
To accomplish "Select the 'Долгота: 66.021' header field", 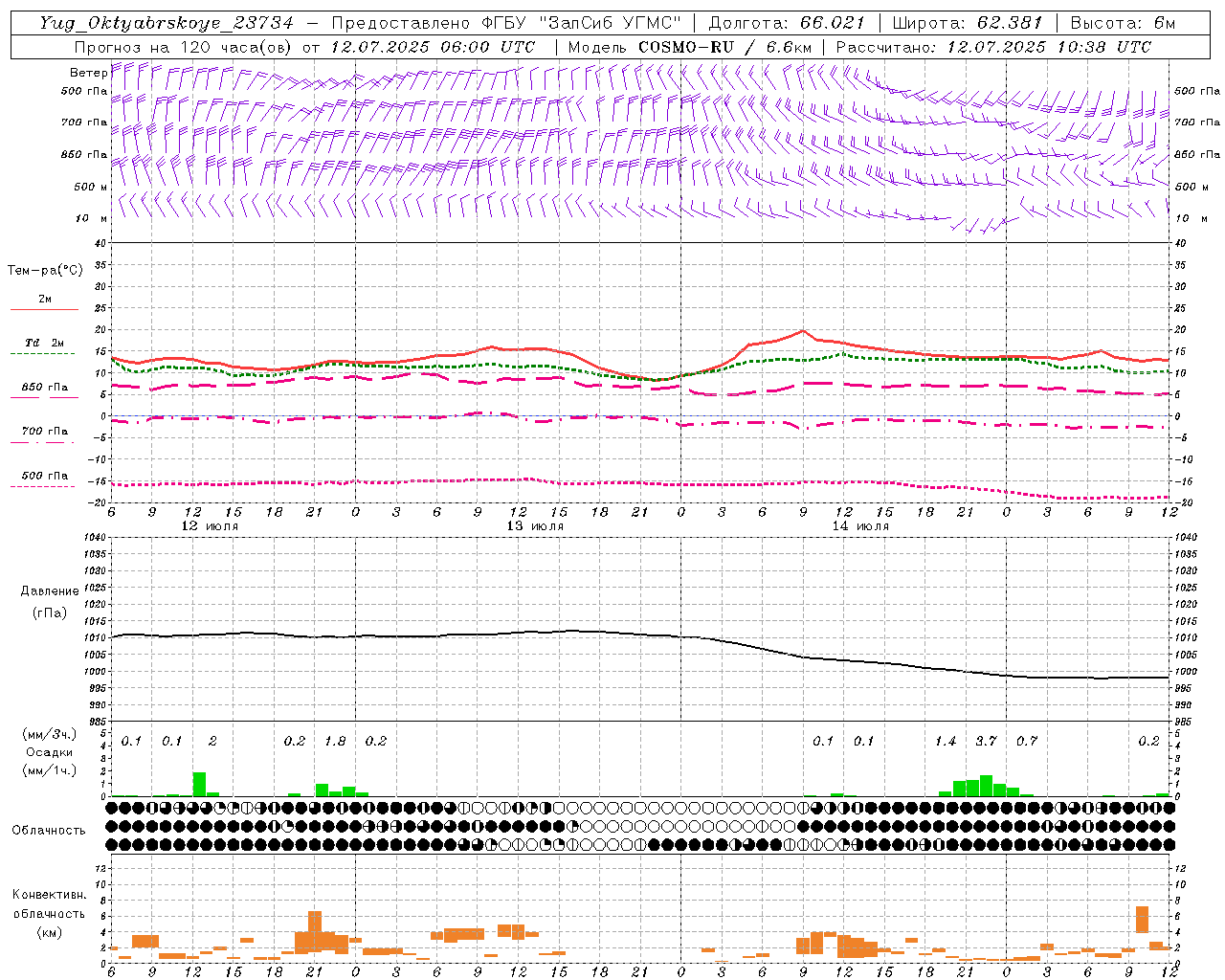I will point(787,23).
